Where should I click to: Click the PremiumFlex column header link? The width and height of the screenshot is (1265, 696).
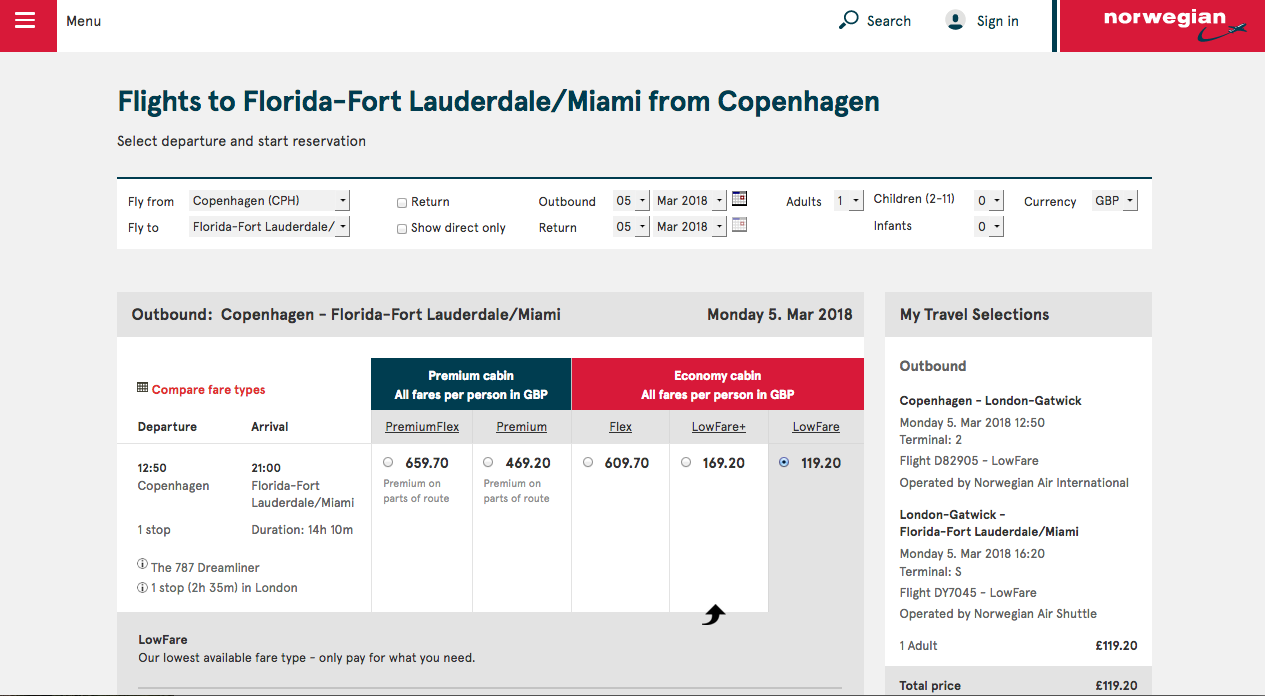tap(422, 427)
